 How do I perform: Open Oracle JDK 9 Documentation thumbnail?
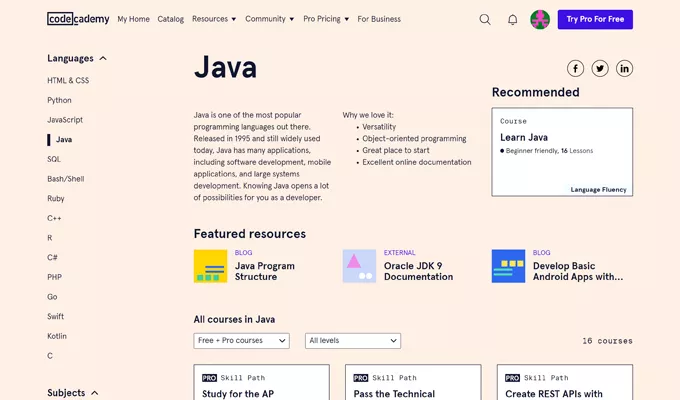coord(359,266)
